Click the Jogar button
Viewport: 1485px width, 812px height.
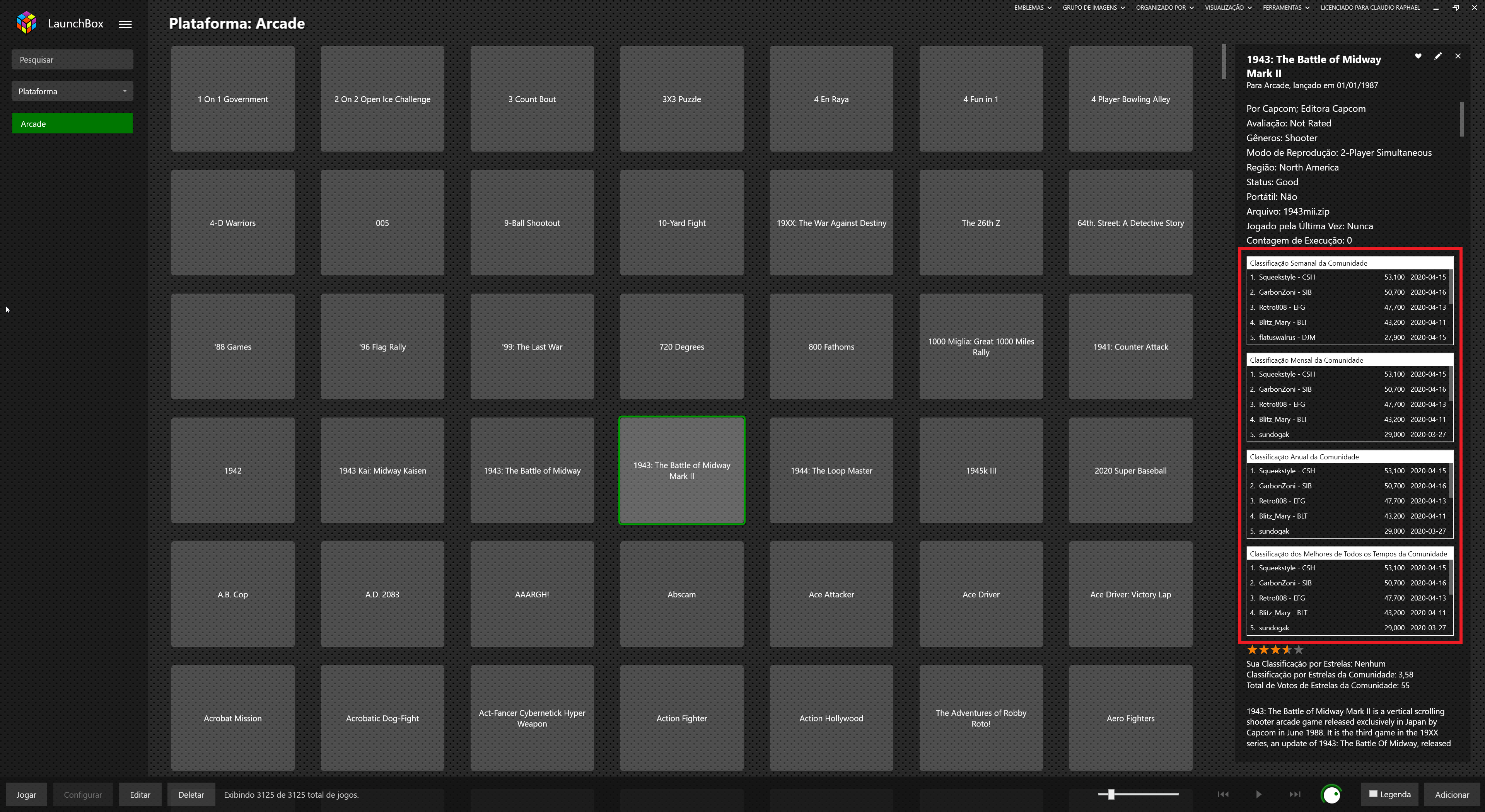[x=27, y=794]
